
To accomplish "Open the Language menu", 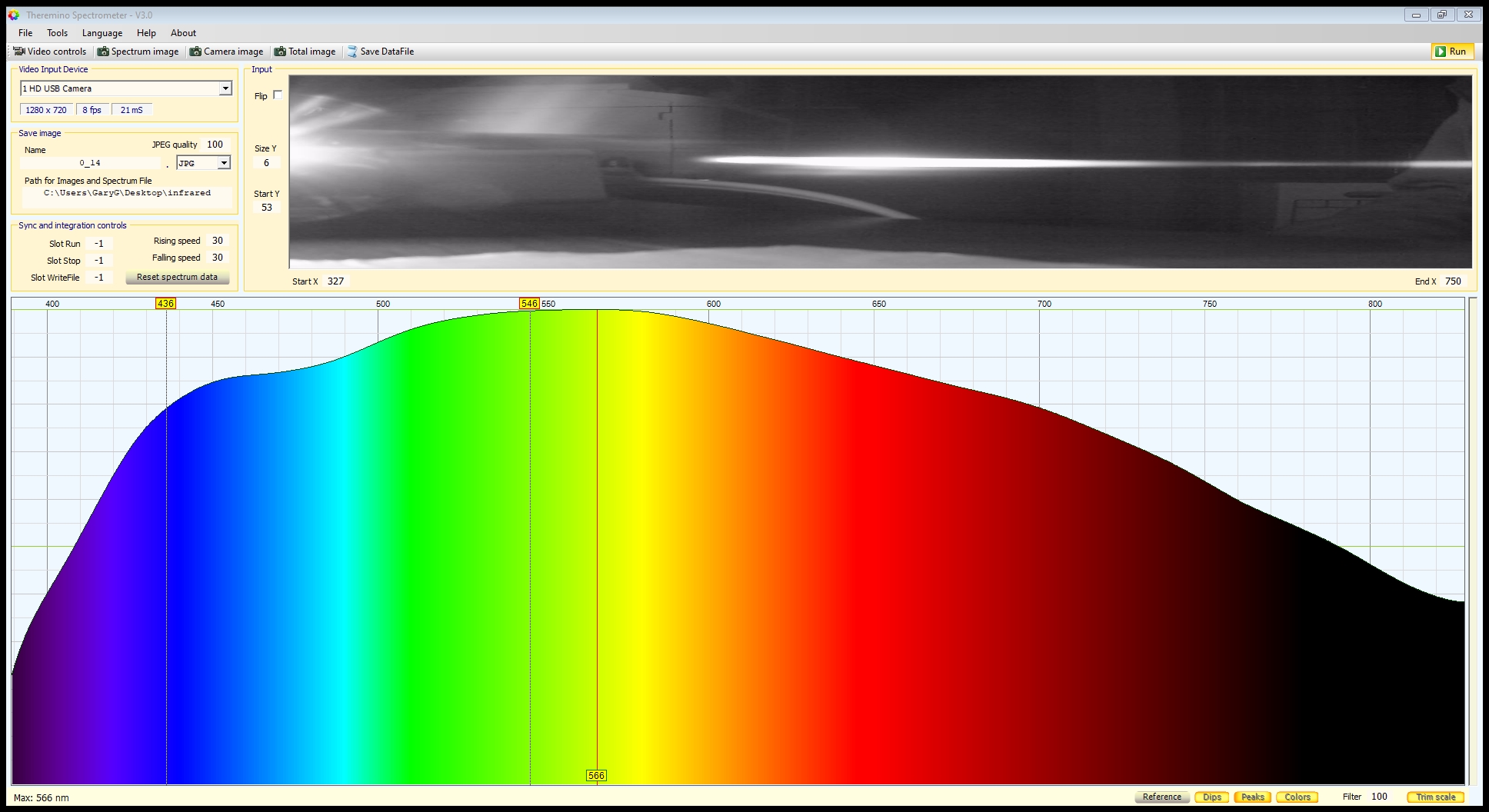I will point(102,33).
